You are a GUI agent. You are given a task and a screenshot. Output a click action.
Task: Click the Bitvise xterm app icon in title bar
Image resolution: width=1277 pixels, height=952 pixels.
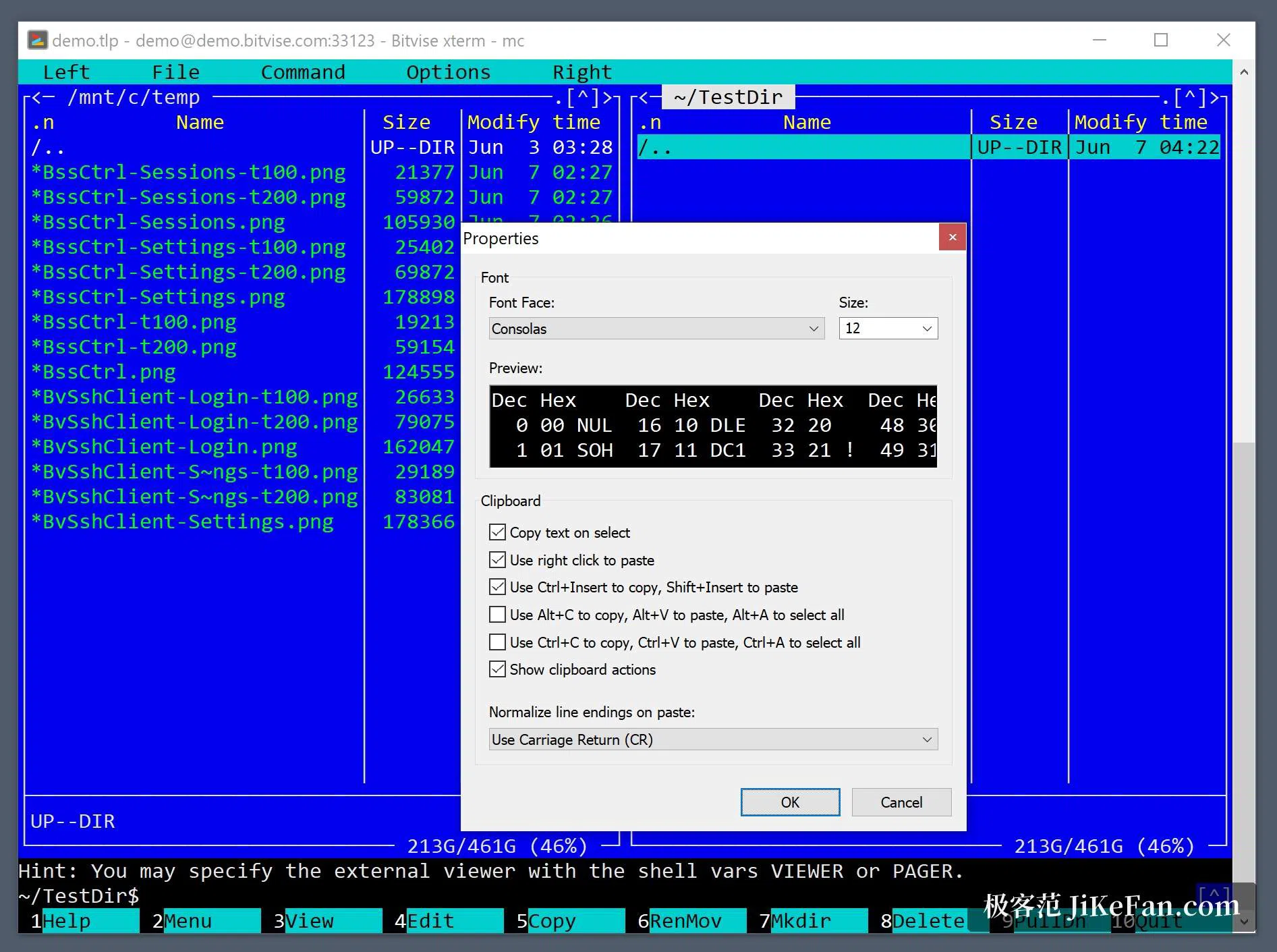[x=37, y=40]
